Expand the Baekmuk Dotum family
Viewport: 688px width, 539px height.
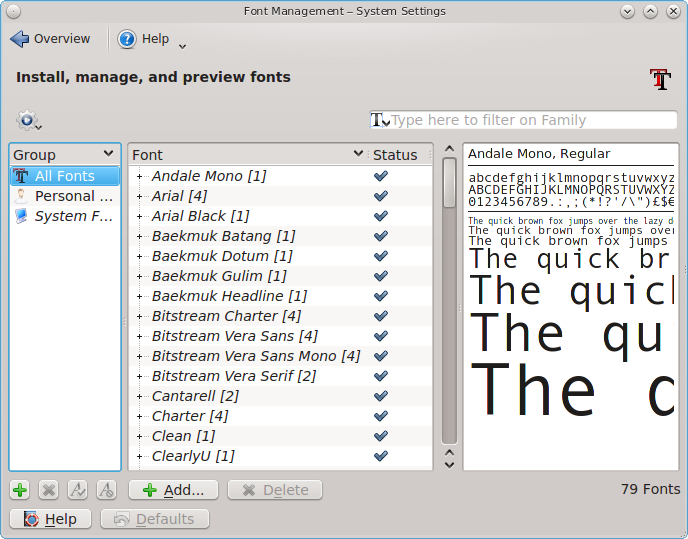(140, 256)
